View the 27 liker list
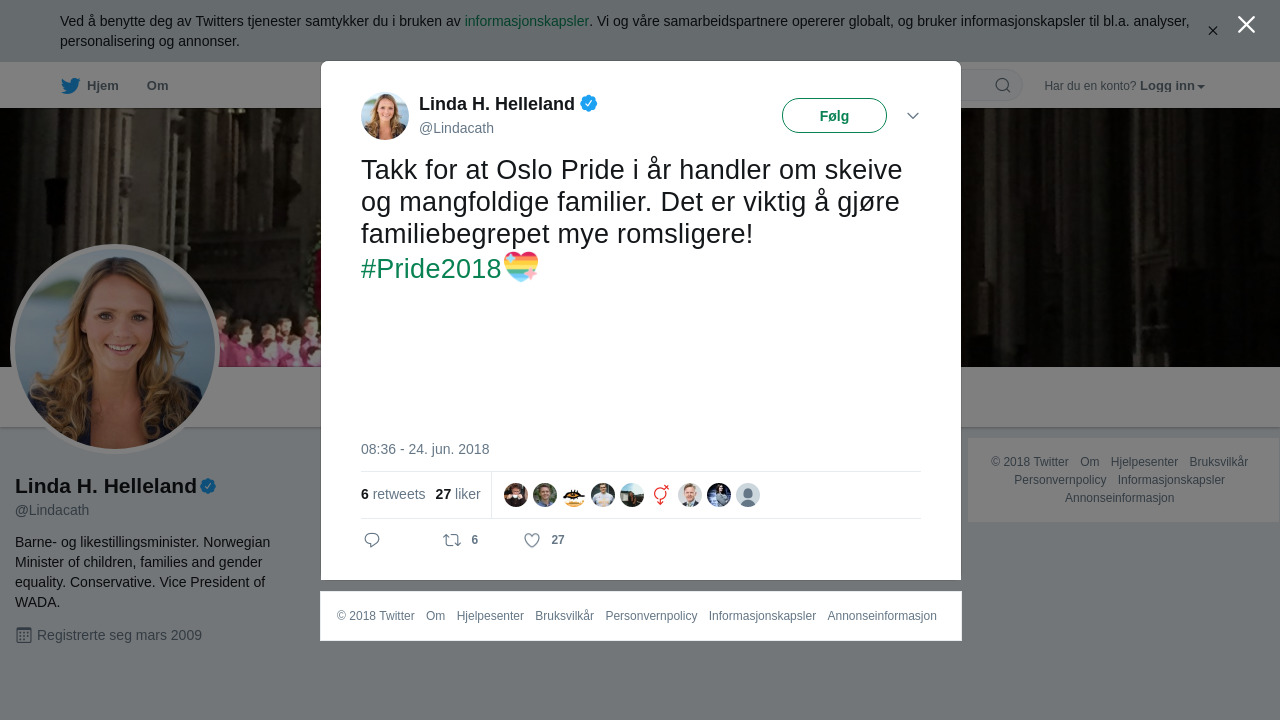This screenshot has width=1280, height=720. [458, 494]
